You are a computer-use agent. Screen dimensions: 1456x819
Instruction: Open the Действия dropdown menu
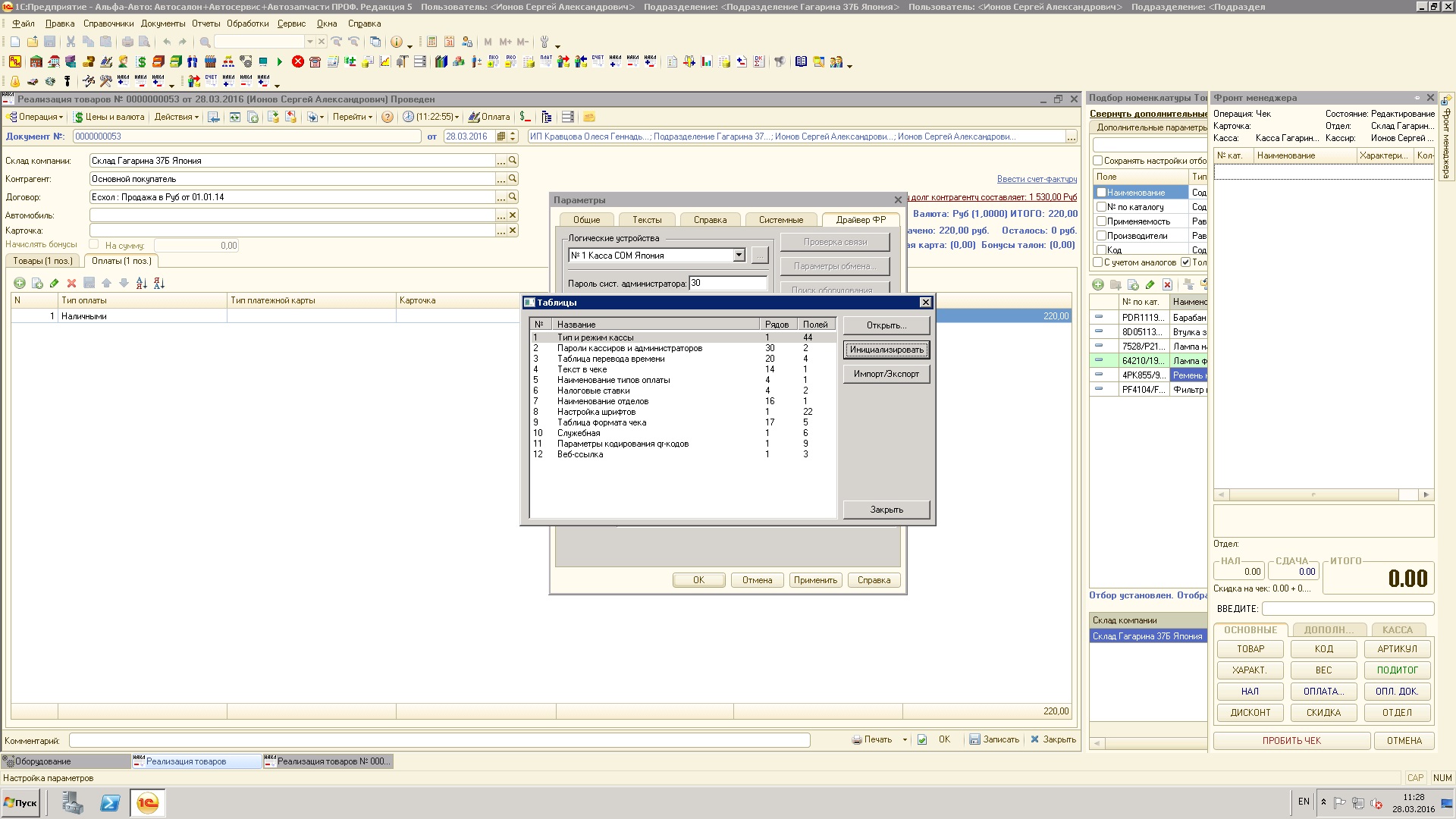pyautogui.click(x=176, y=118)
